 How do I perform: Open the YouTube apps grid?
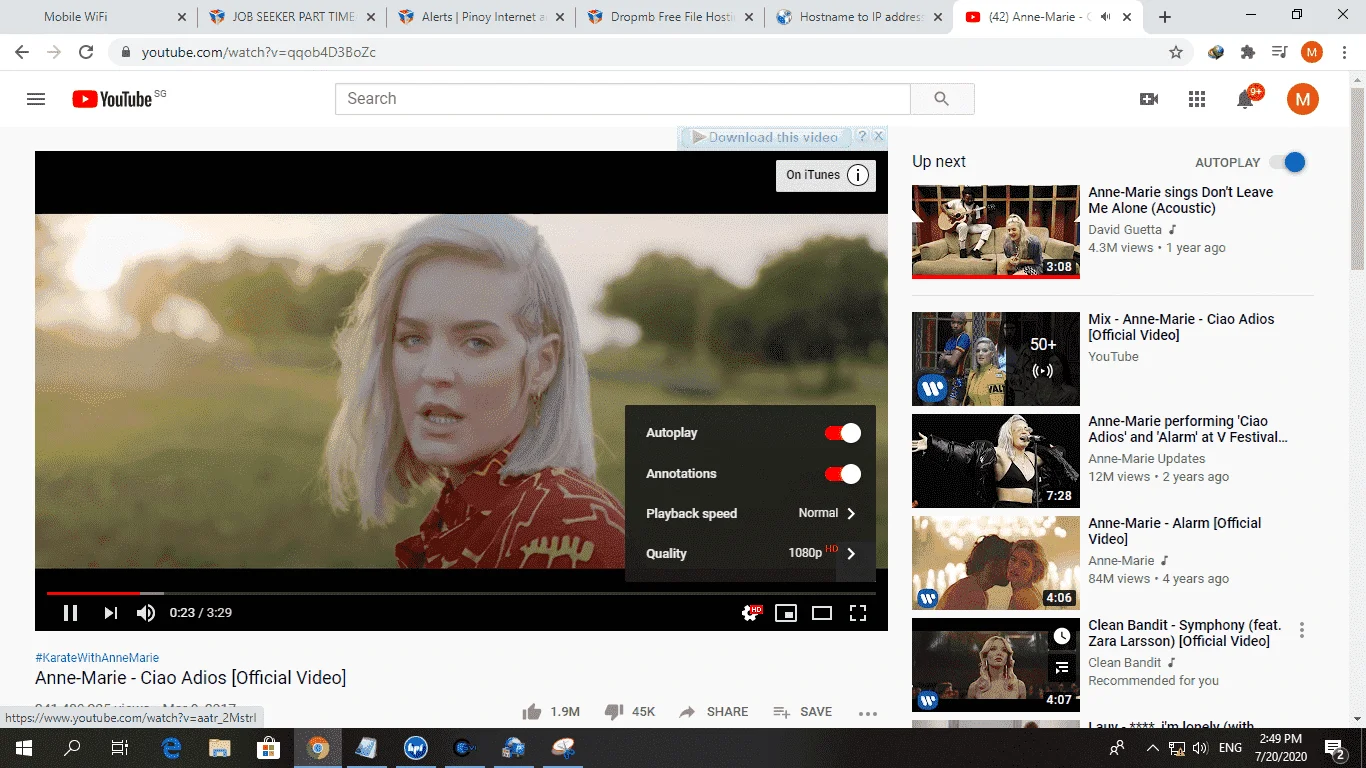point(1197,99)
